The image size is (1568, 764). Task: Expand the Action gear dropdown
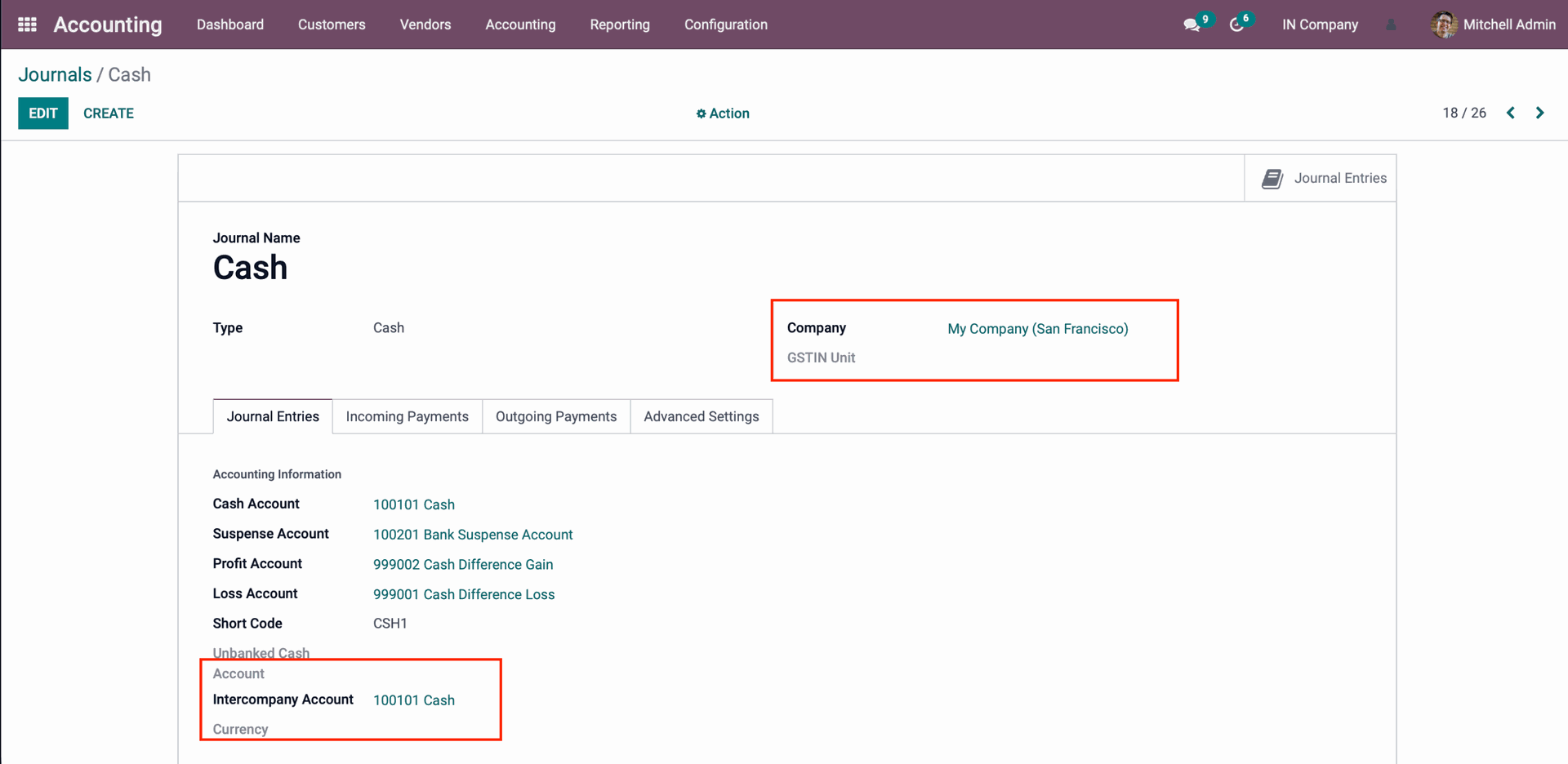(722, 113)
